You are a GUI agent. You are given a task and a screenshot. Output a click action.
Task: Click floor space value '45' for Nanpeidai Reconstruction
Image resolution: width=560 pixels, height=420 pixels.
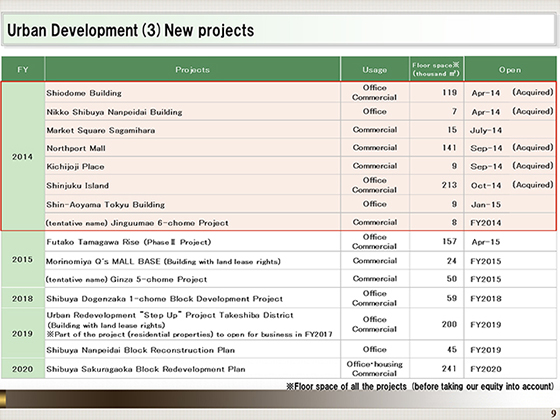point(452,349)
